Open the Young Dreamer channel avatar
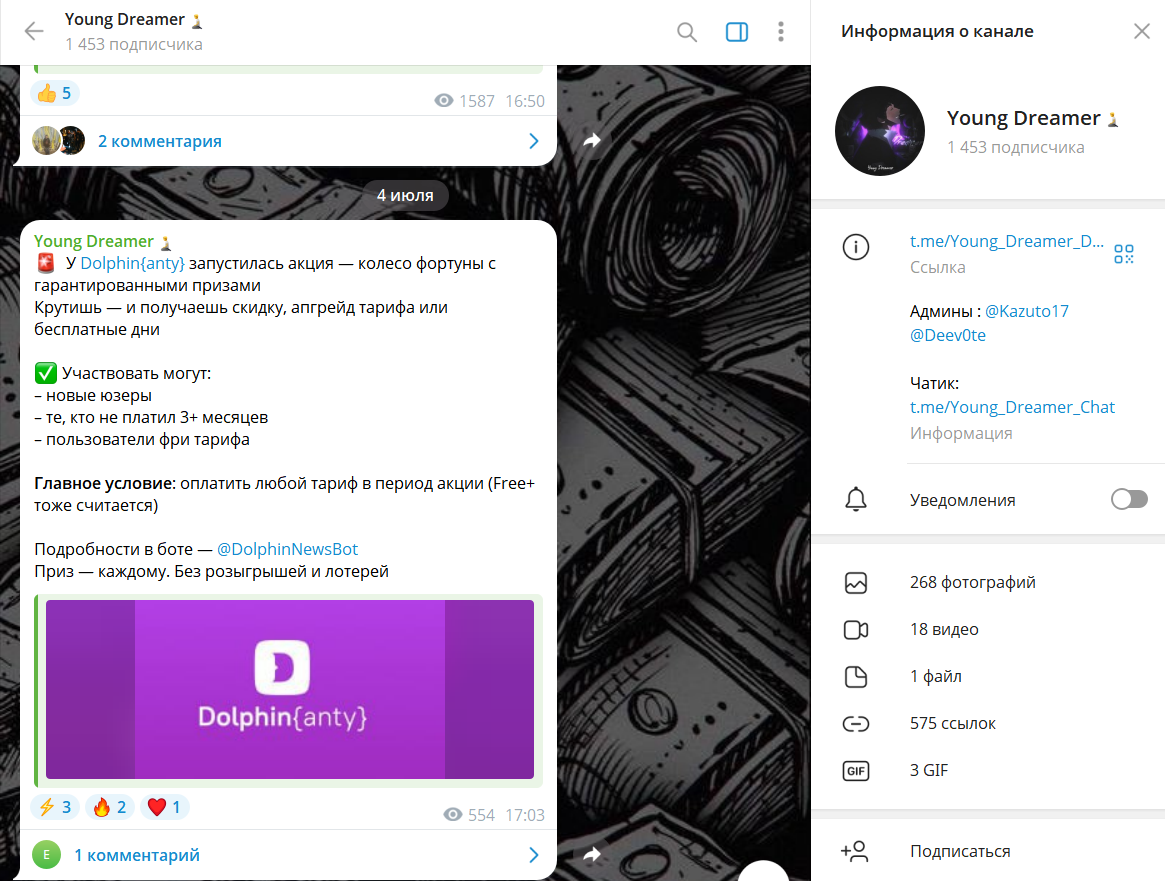The image size is (1165, 881). pos(880,131)
